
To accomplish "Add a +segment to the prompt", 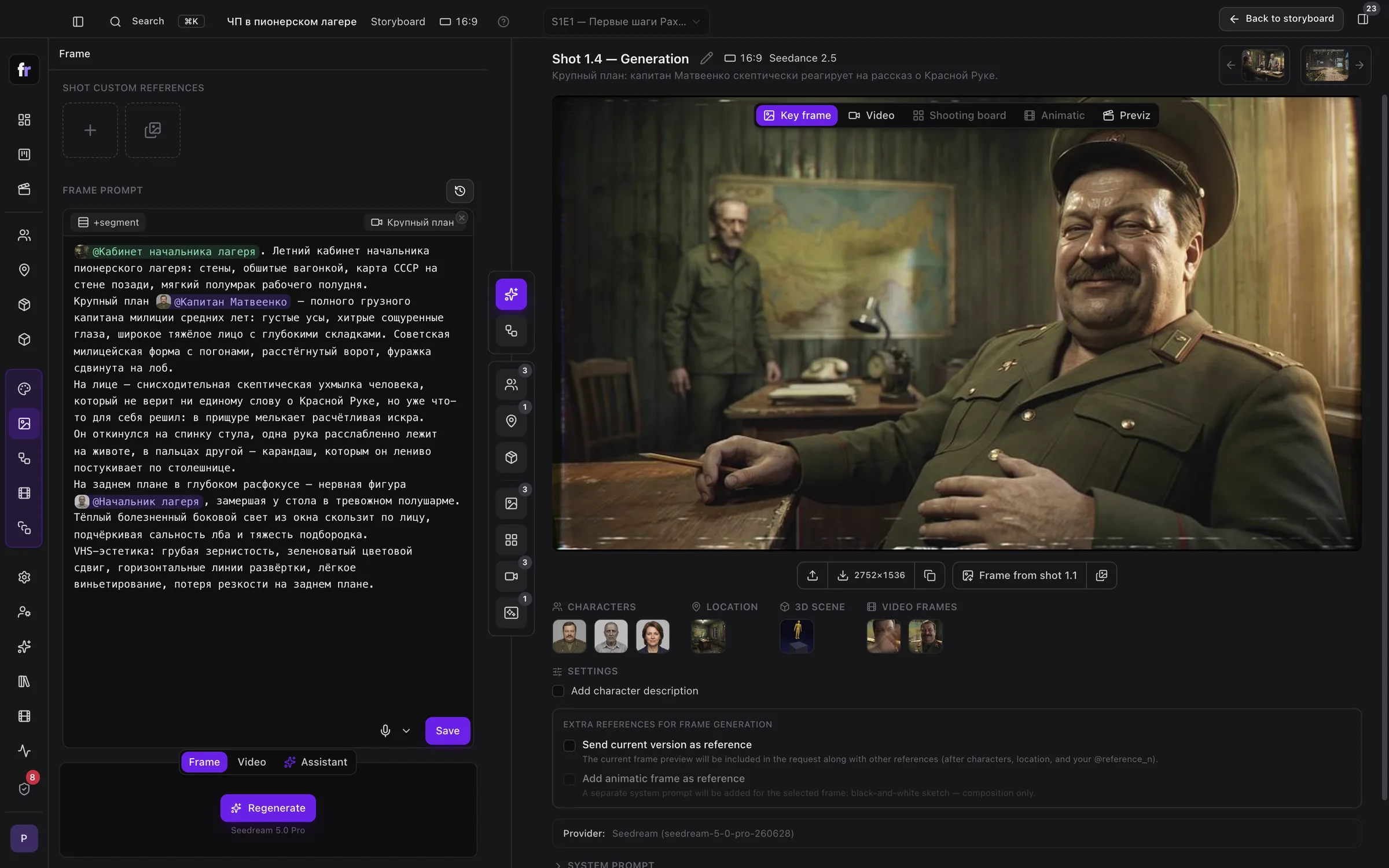I will [108, 222].
